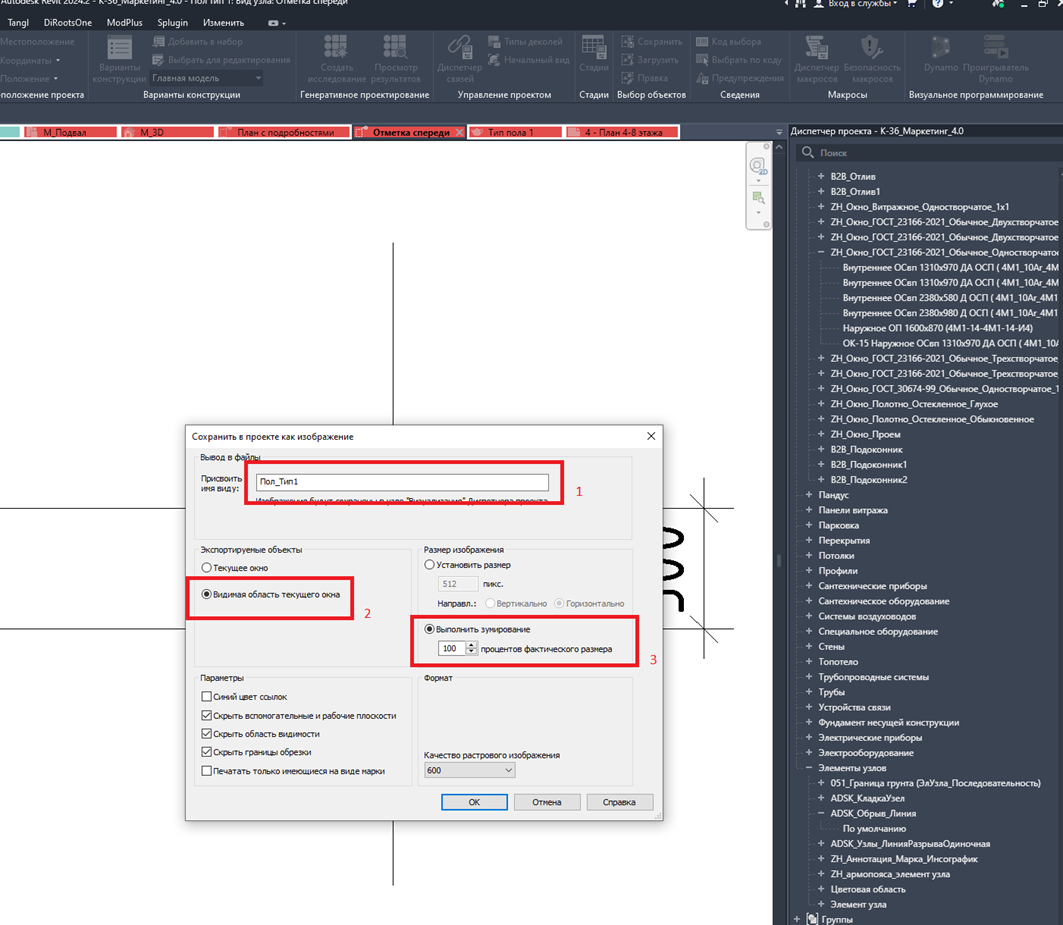Enable Синий цвет ссылок checkbox
The image size is (1063, 925).
pos(207,696)
